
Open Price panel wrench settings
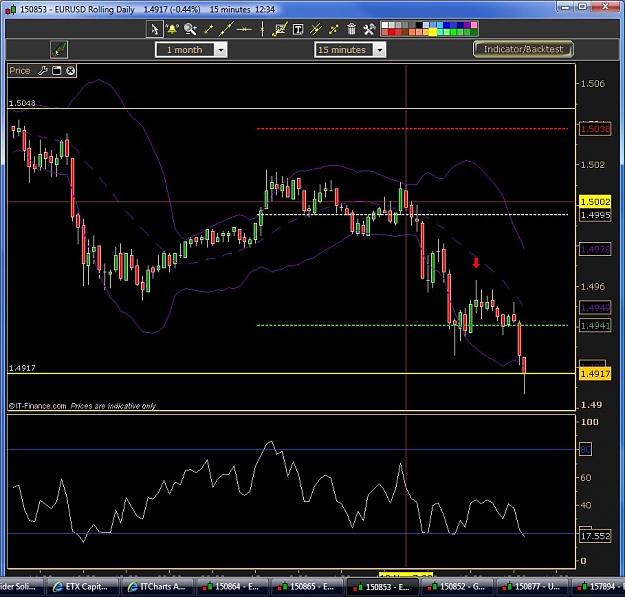[x=43, y=71]
